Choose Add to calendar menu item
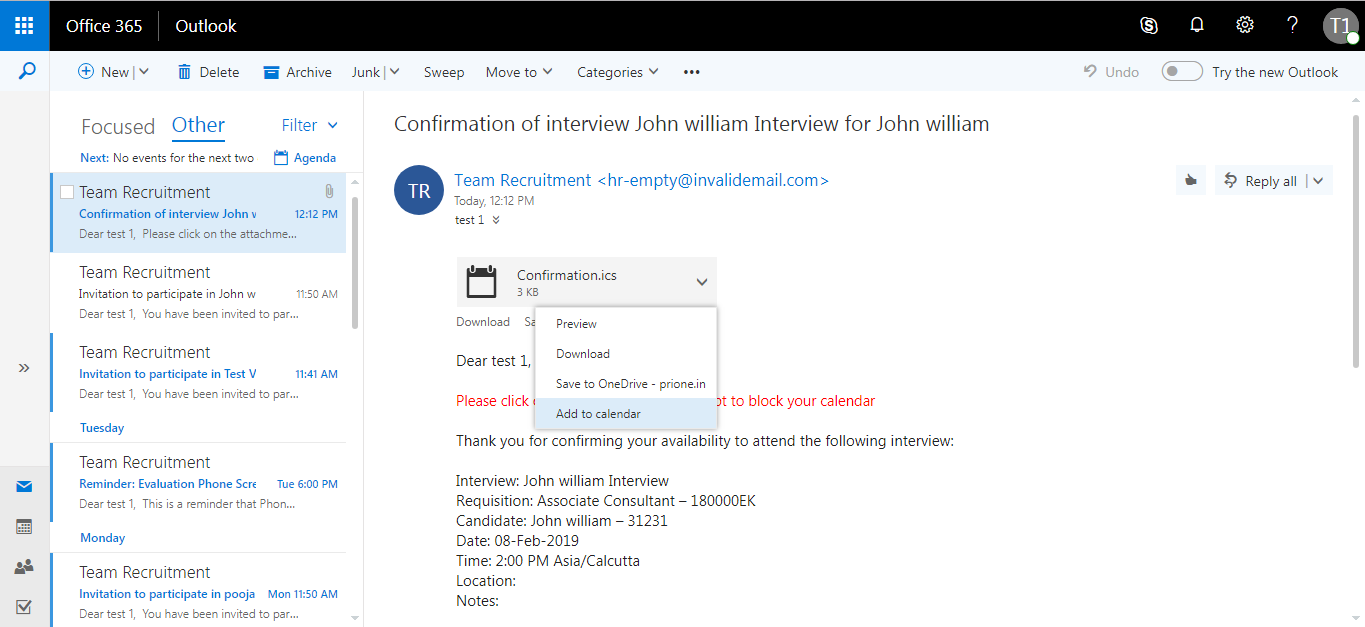This screenshot has height=627, width=1365. (626, 414)
